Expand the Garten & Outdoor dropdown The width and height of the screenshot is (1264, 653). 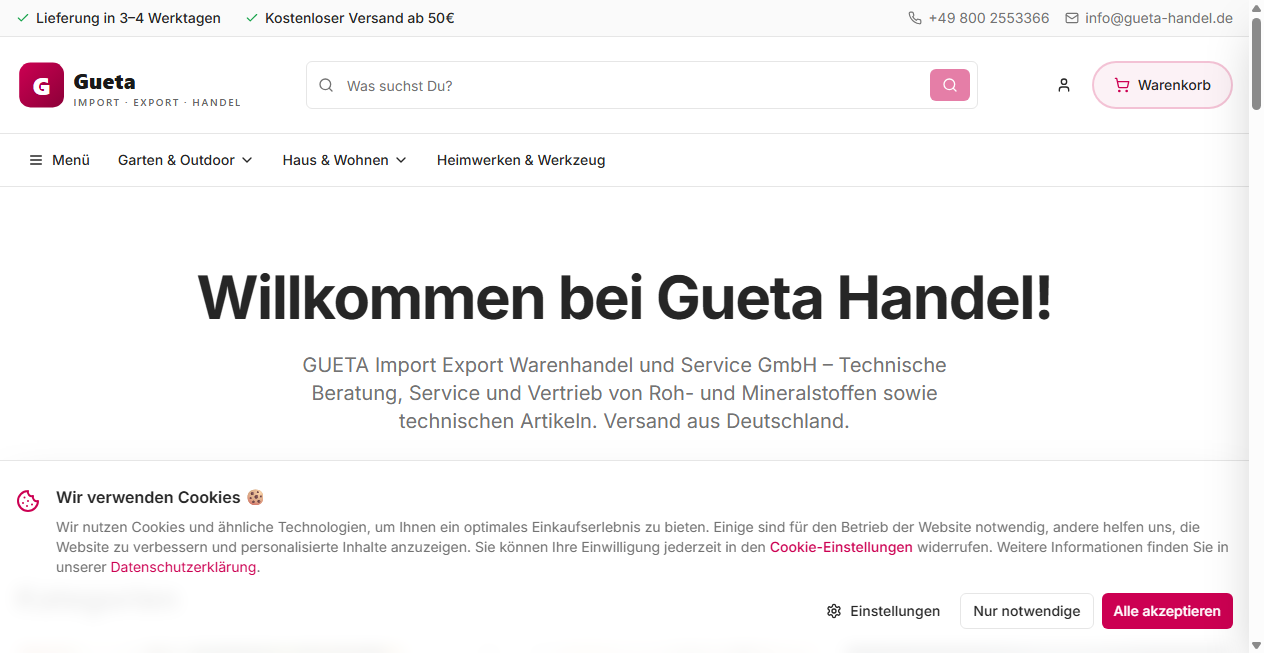tap(185, 159)
